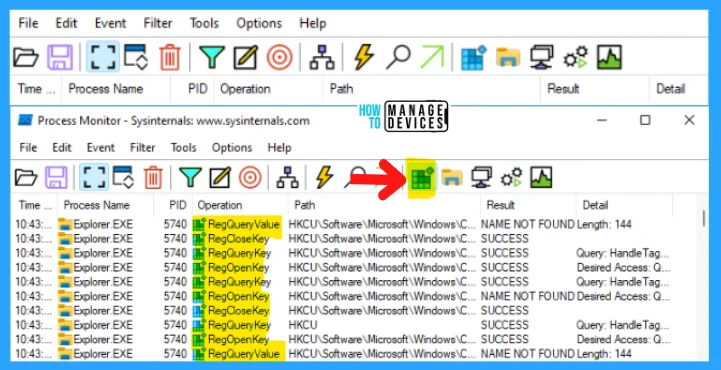Click Detail column header in lower window

624,205
